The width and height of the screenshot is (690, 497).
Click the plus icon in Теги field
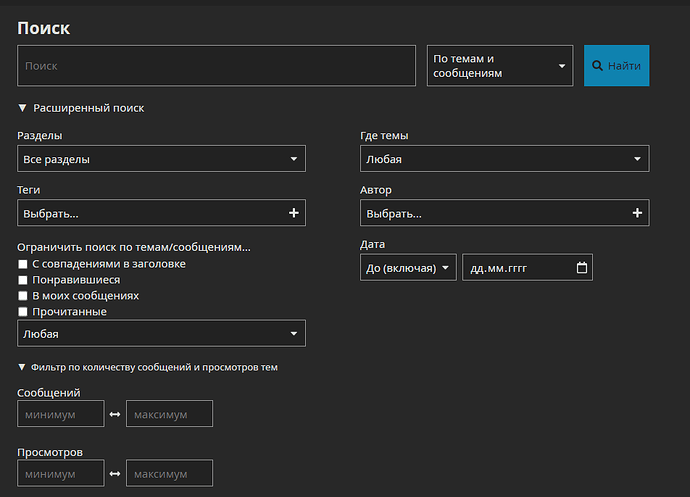point(293,213)
